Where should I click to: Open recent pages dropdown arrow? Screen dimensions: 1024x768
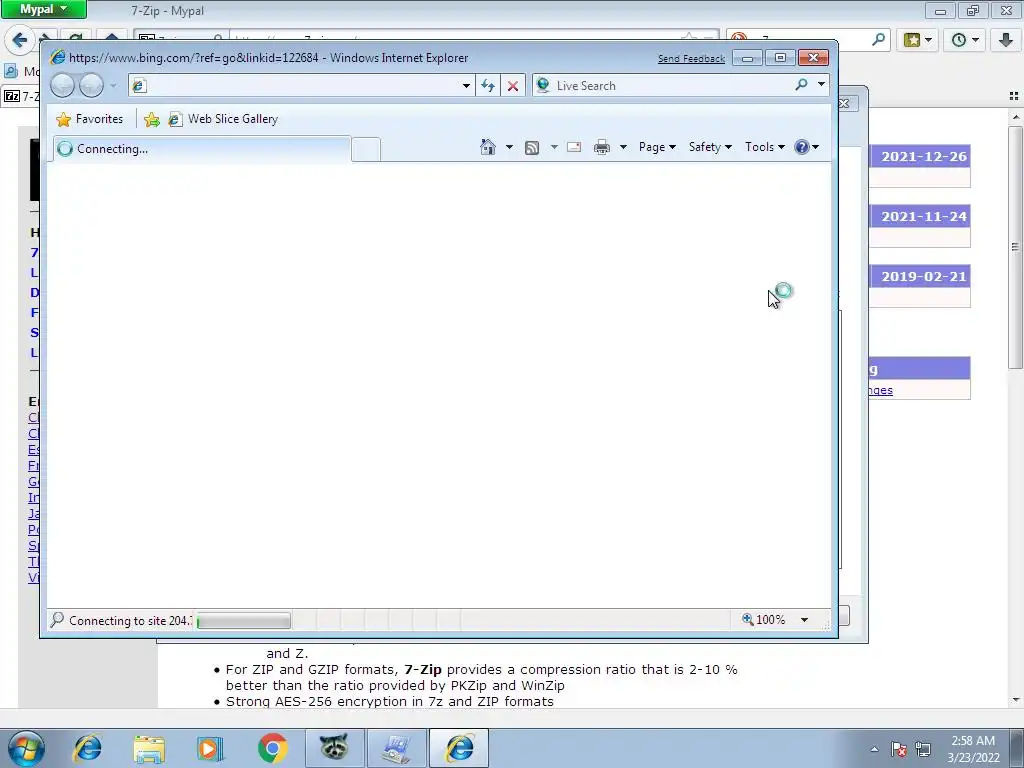coord(113,86)
